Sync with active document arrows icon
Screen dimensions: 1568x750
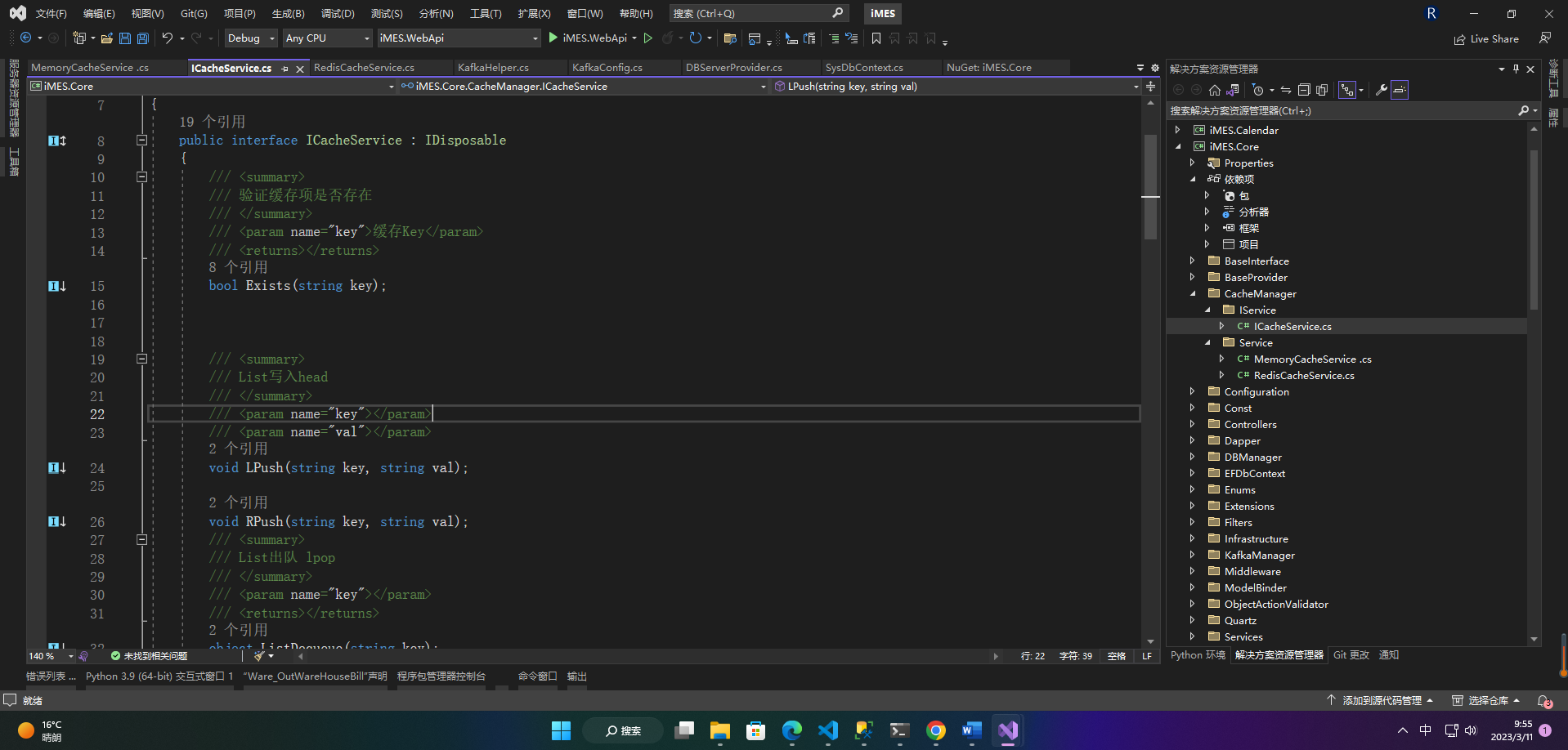[1286, 90]
